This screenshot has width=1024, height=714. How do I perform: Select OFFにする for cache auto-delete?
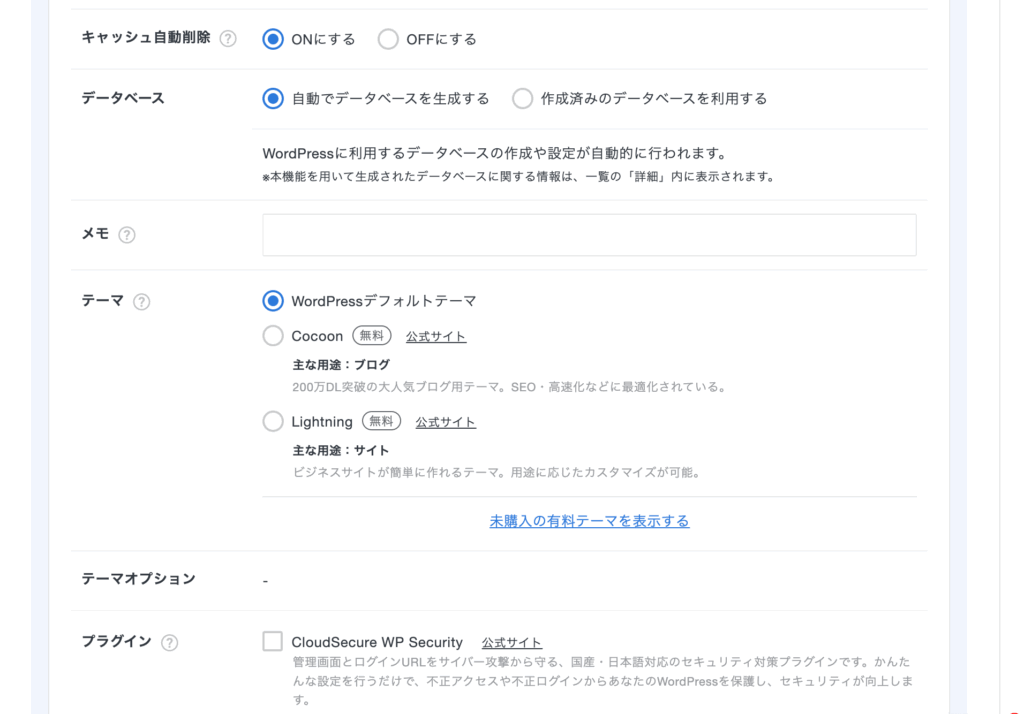[x=388, y=39]
